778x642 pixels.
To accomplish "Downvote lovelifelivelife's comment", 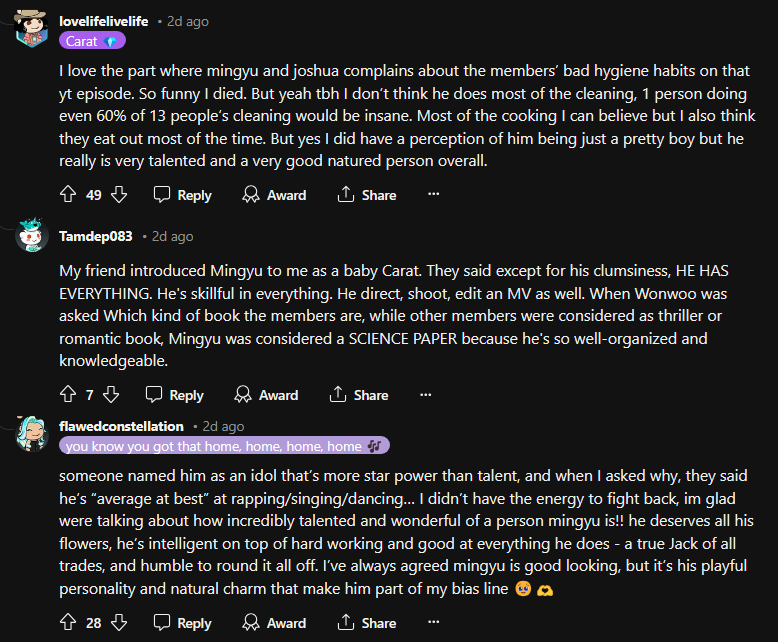I will (119, 194).
